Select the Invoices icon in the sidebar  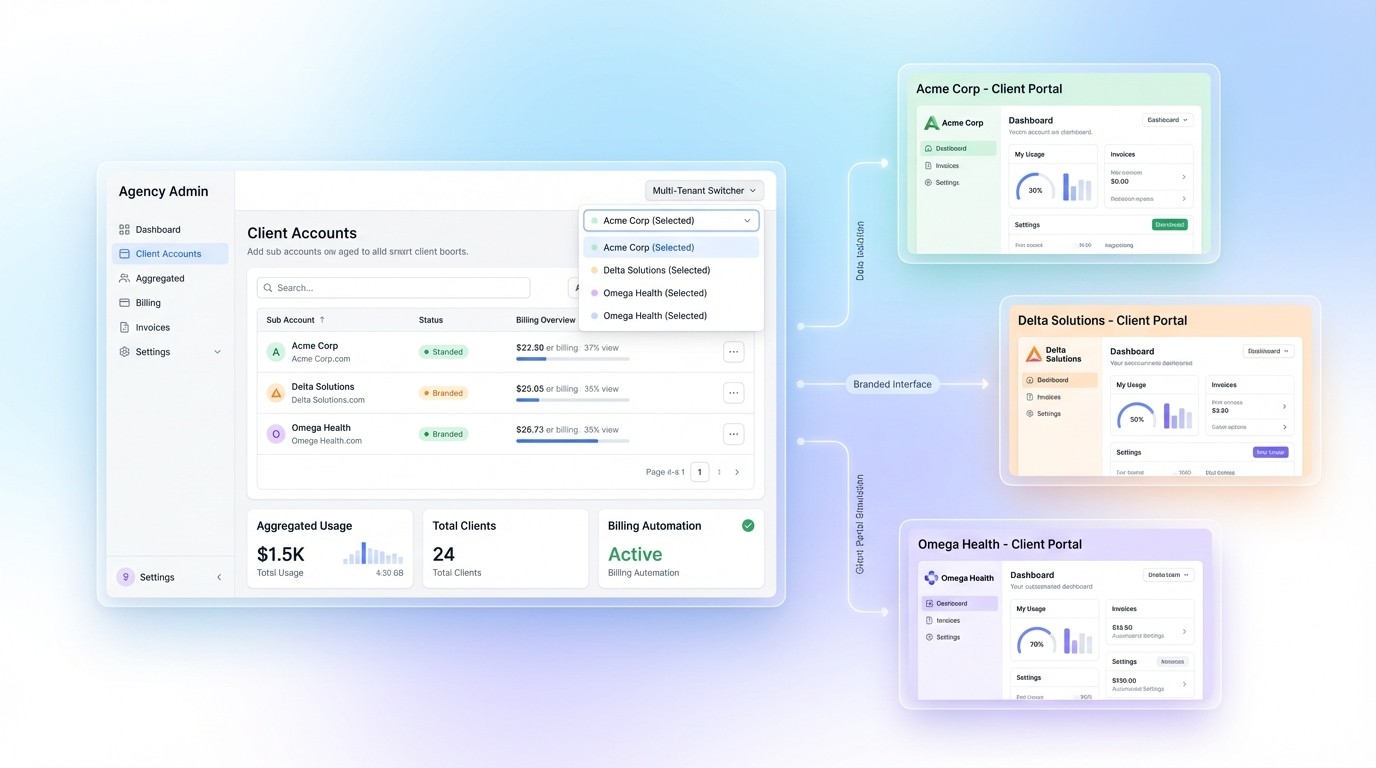coord(125,327)
